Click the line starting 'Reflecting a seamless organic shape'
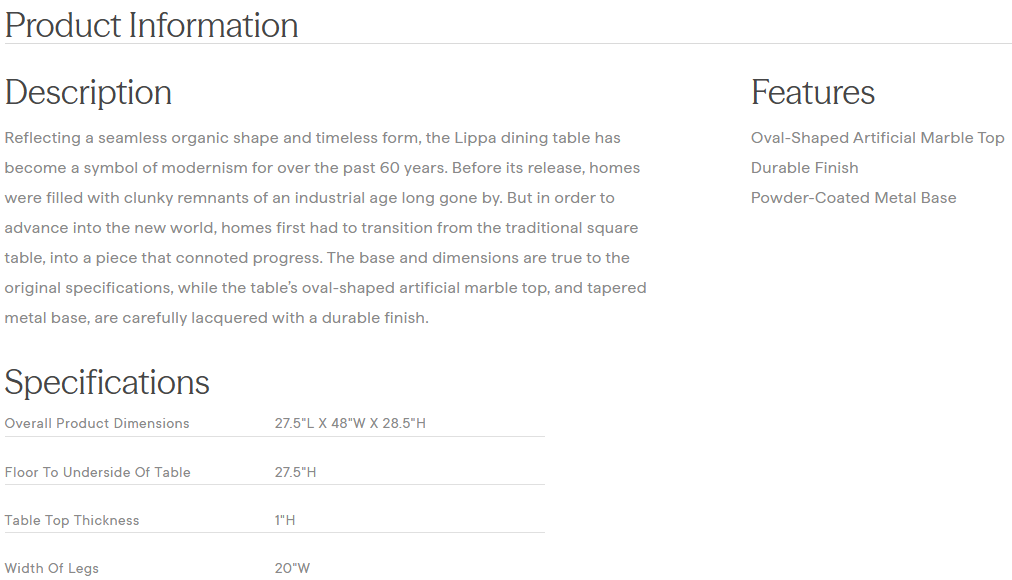The width and height of the screenshot is (1012, 580). click(312, 138)
